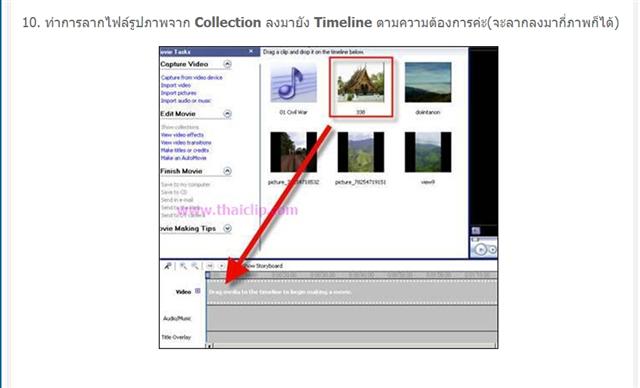Image resolution: width=640 pixels, height=388 pixels.
Task: Click the Import video link
Action: [x=176, y=85]
